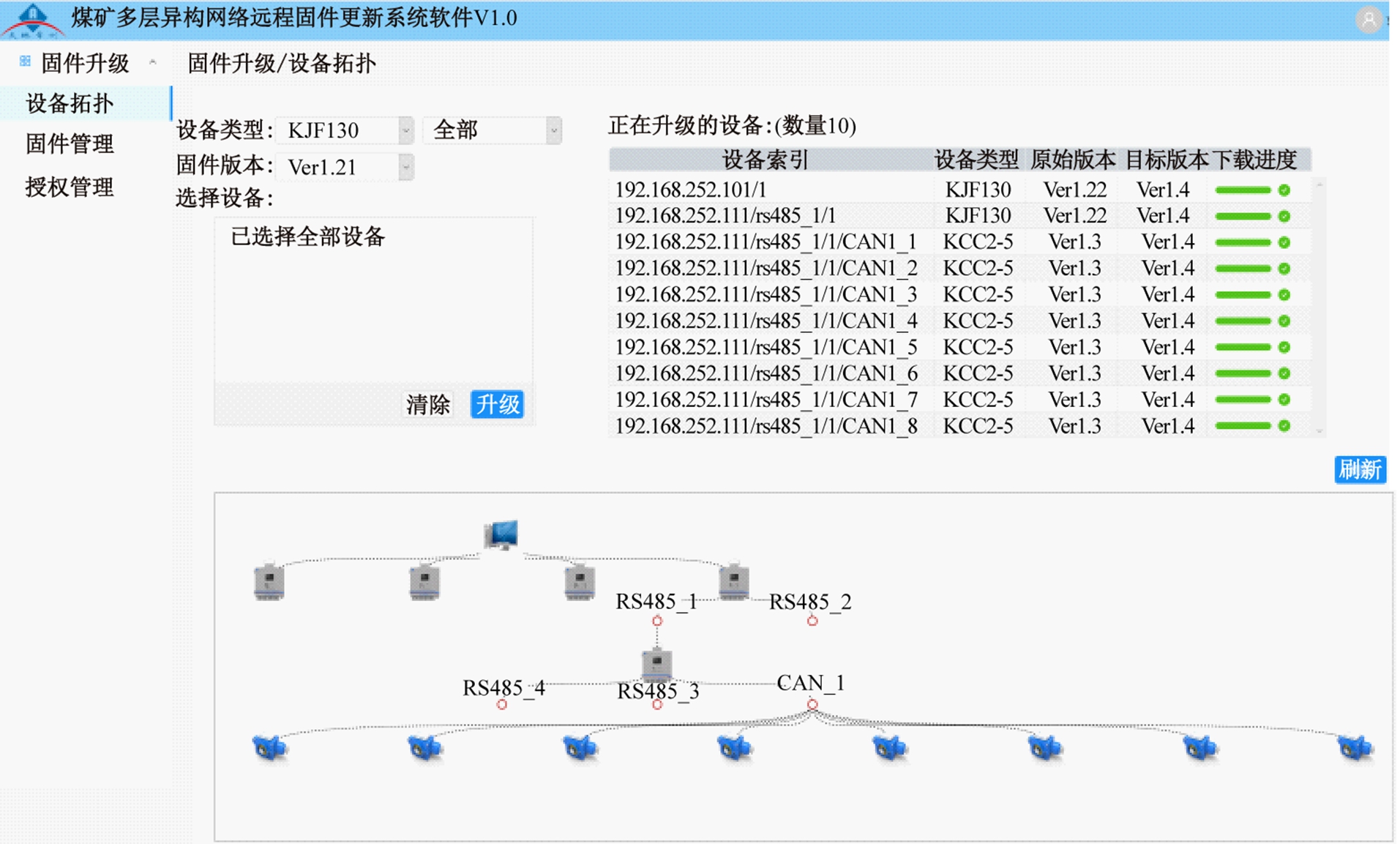Screen dimensions: 1400x844
Task: Open 固件管理 in the sidebar
Action: 70,143
